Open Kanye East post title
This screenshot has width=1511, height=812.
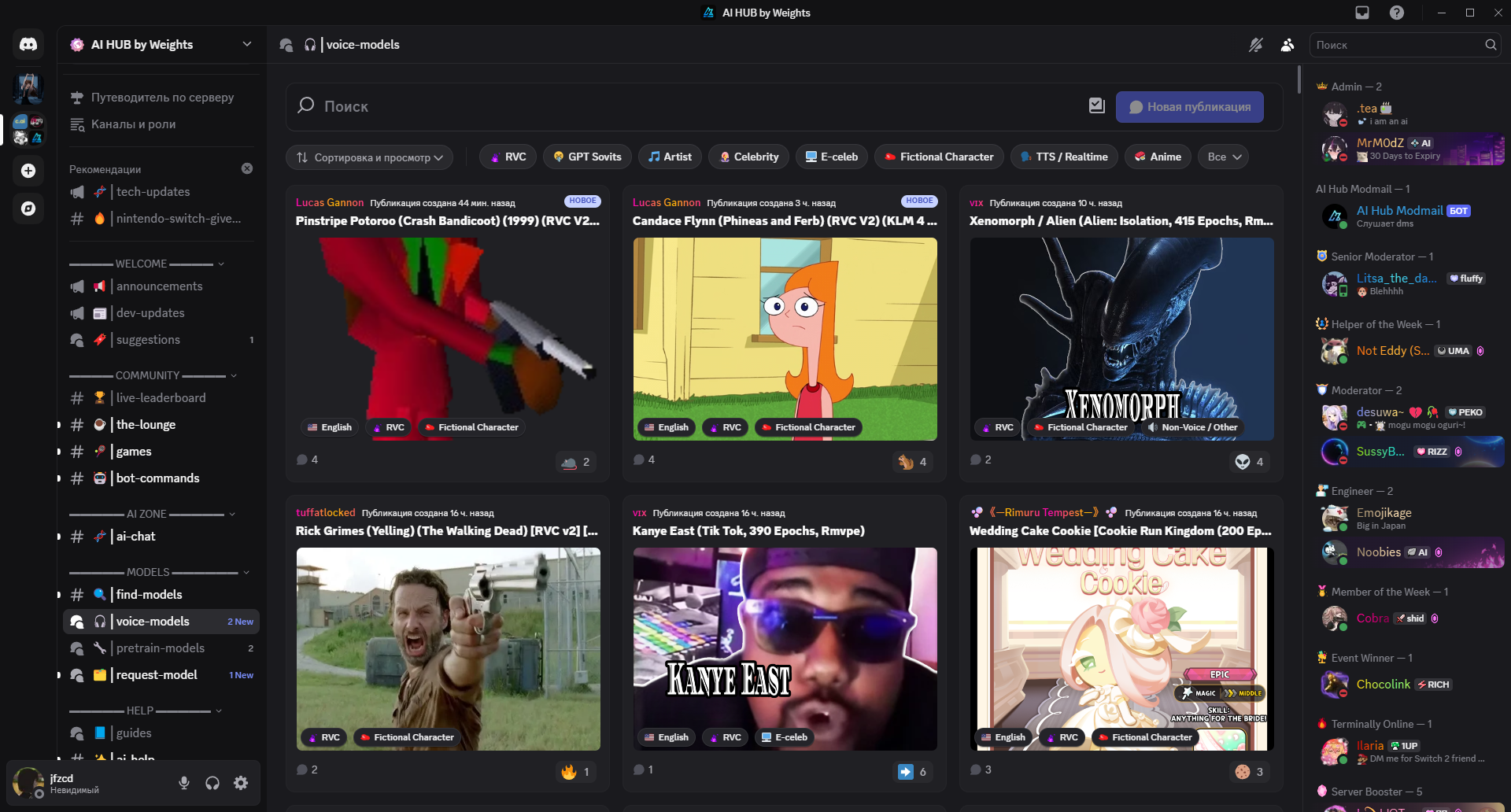pos(748,531)
